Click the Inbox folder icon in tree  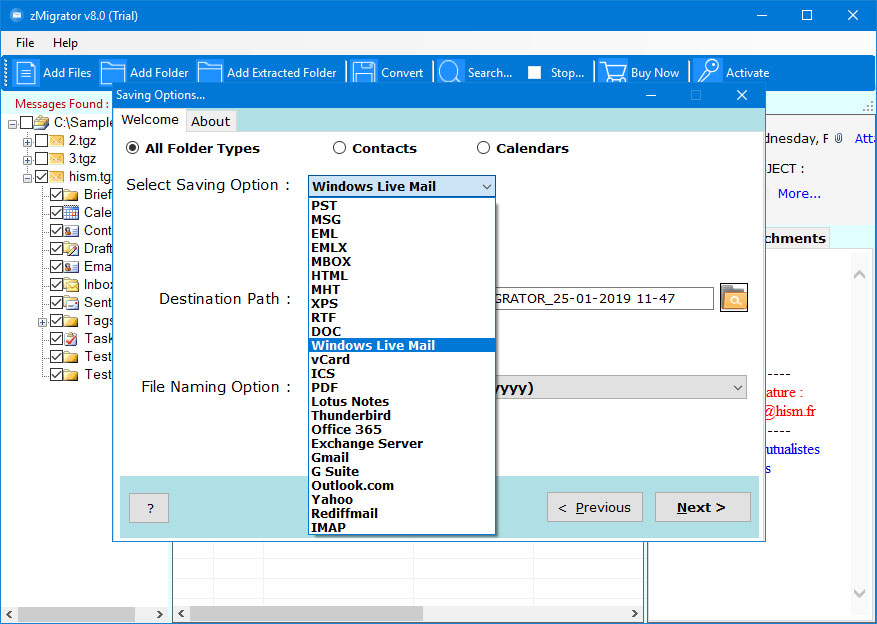click(71, 284)
